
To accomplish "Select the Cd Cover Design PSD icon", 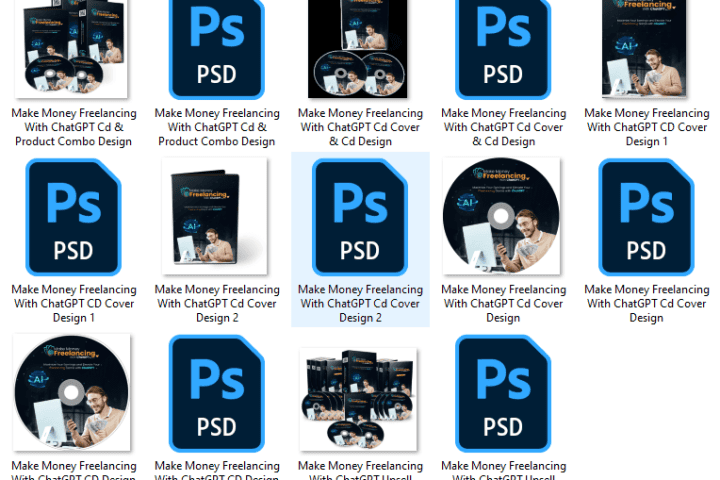I will 647,217.
